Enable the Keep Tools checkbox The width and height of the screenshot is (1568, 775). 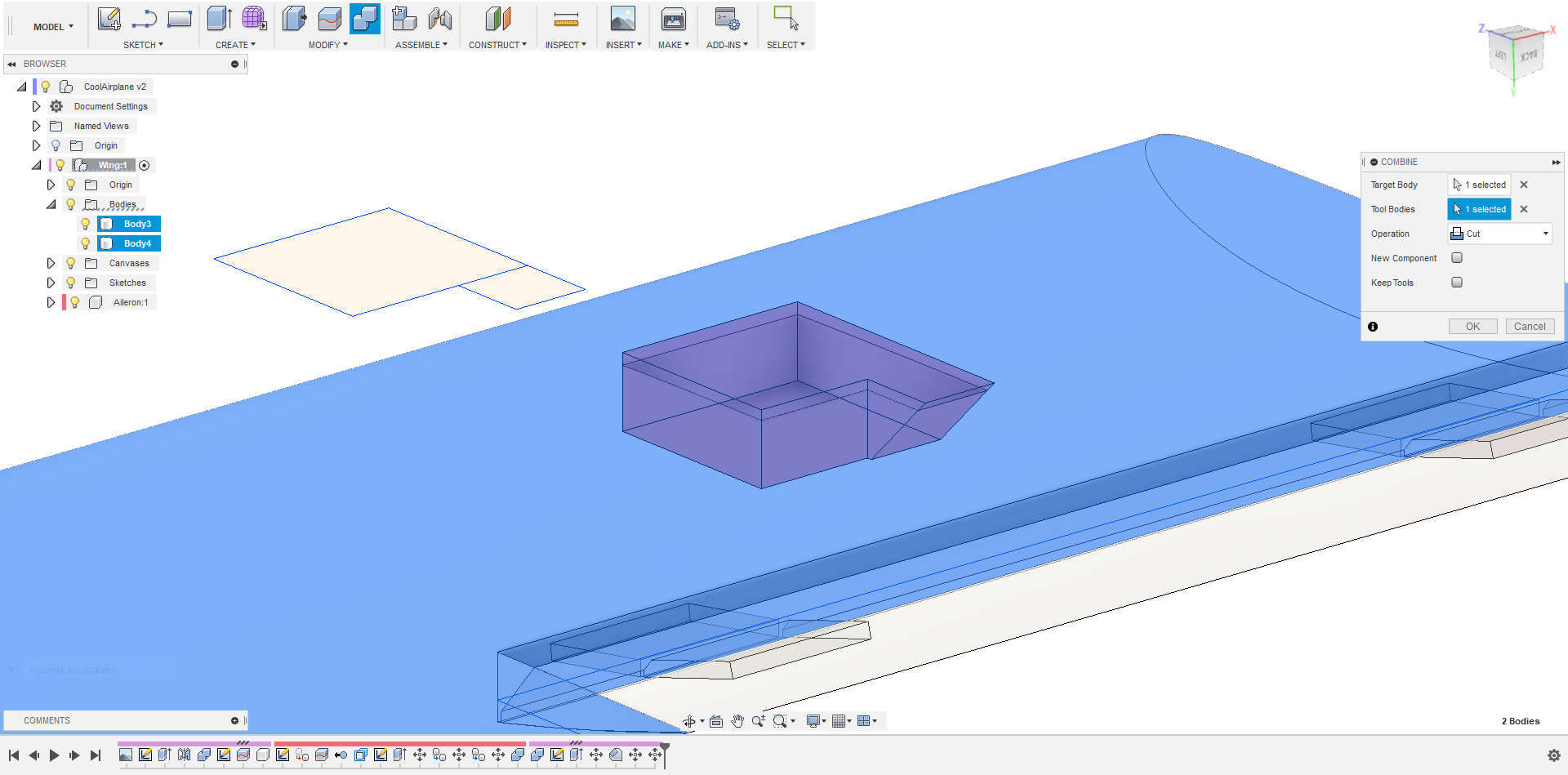[1457, 283]
